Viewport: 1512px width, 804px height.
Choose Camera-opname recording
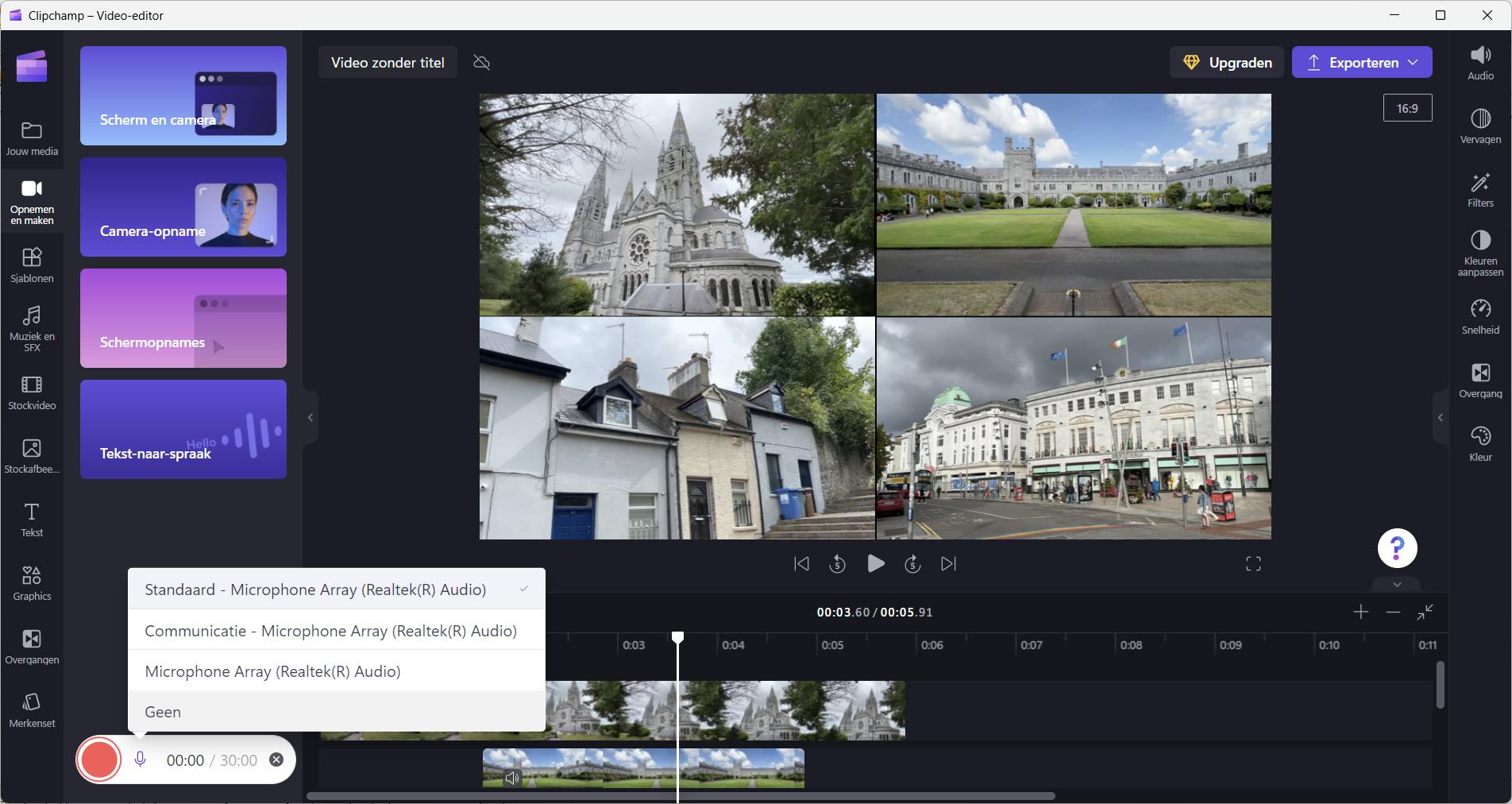[x=183, y=207]
